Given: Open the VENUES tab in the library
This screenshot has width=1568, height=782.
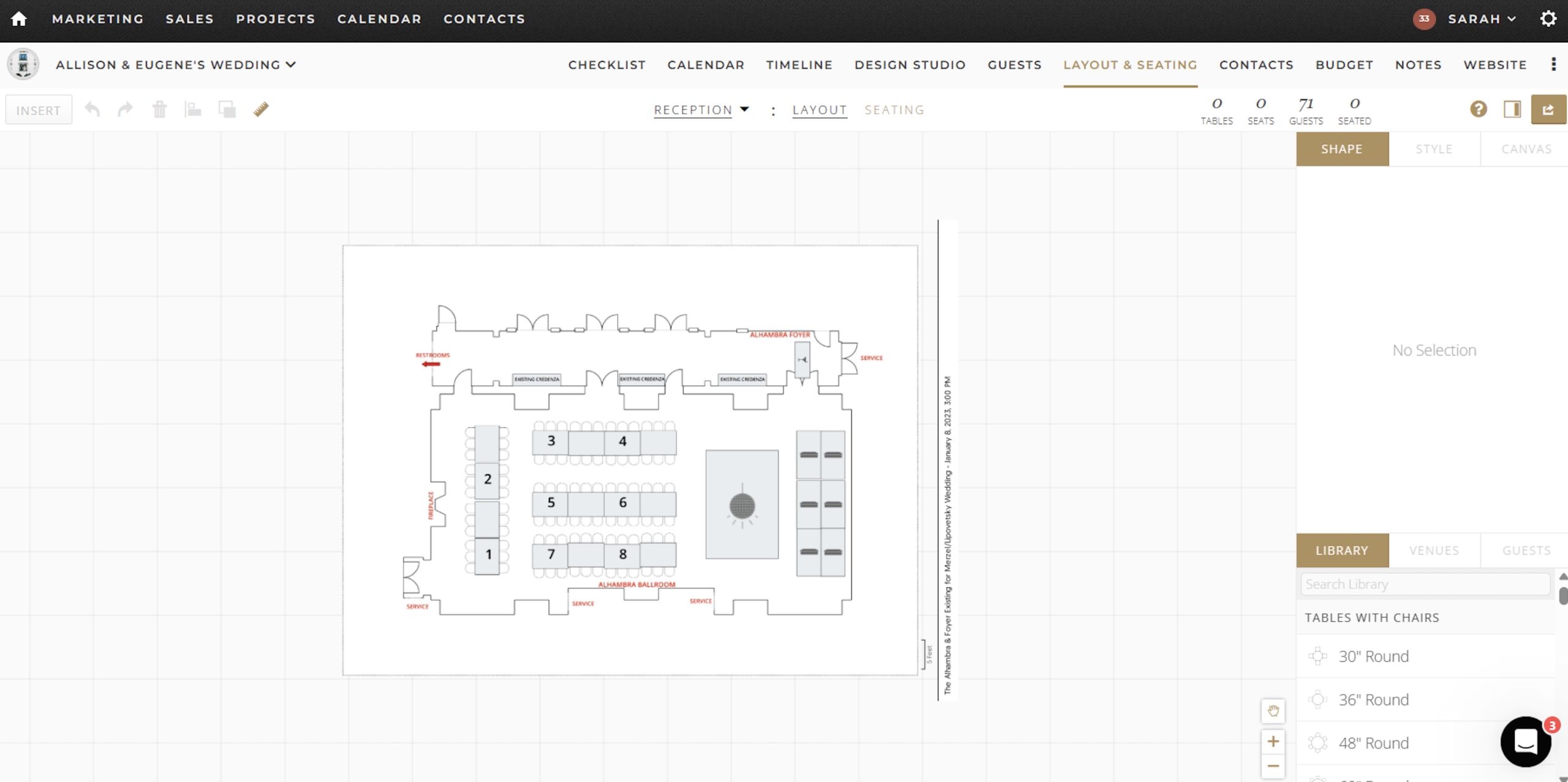Looking at the screenshot, I should (1434, 550).
